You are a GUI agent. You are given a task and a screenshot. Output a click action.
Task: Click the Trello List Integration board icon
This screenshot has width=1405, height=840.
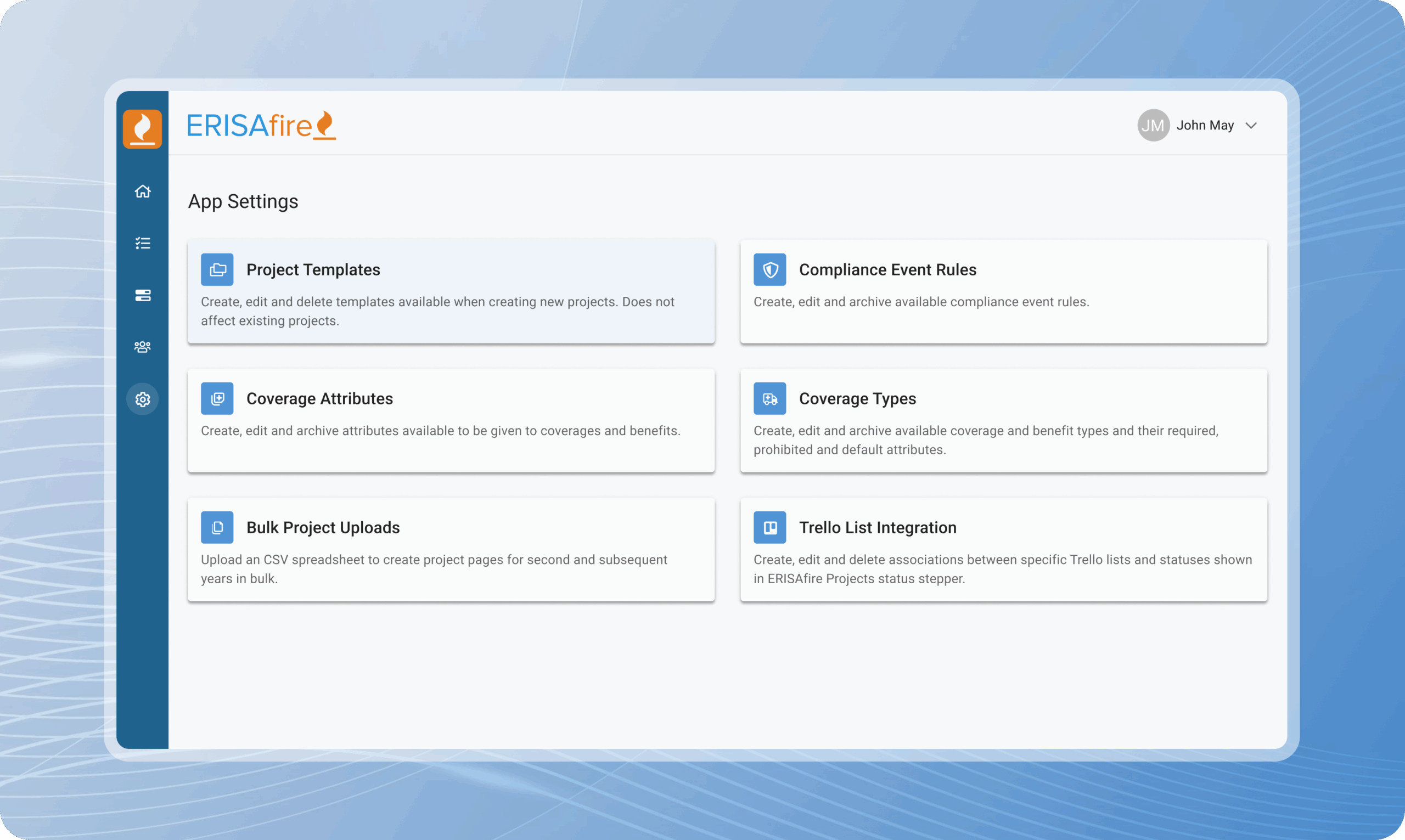(770, 528)
